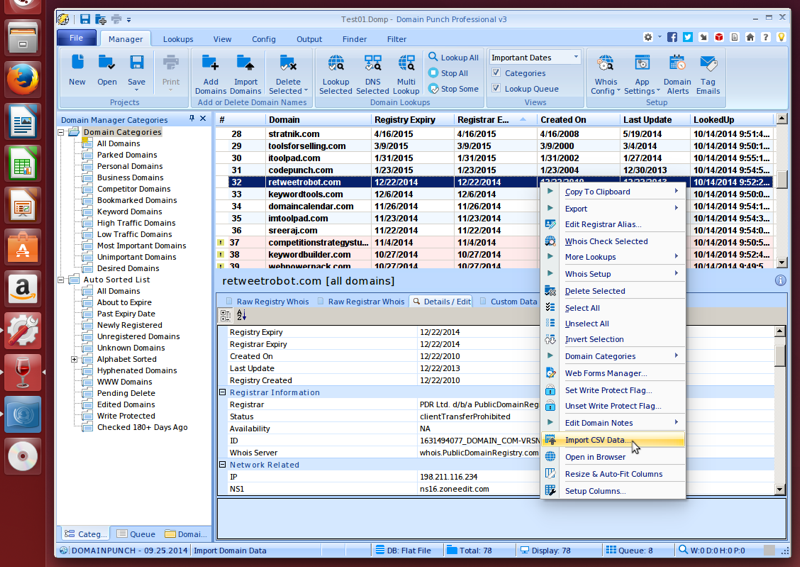Collapse the Domain Categories tree node

61,132
